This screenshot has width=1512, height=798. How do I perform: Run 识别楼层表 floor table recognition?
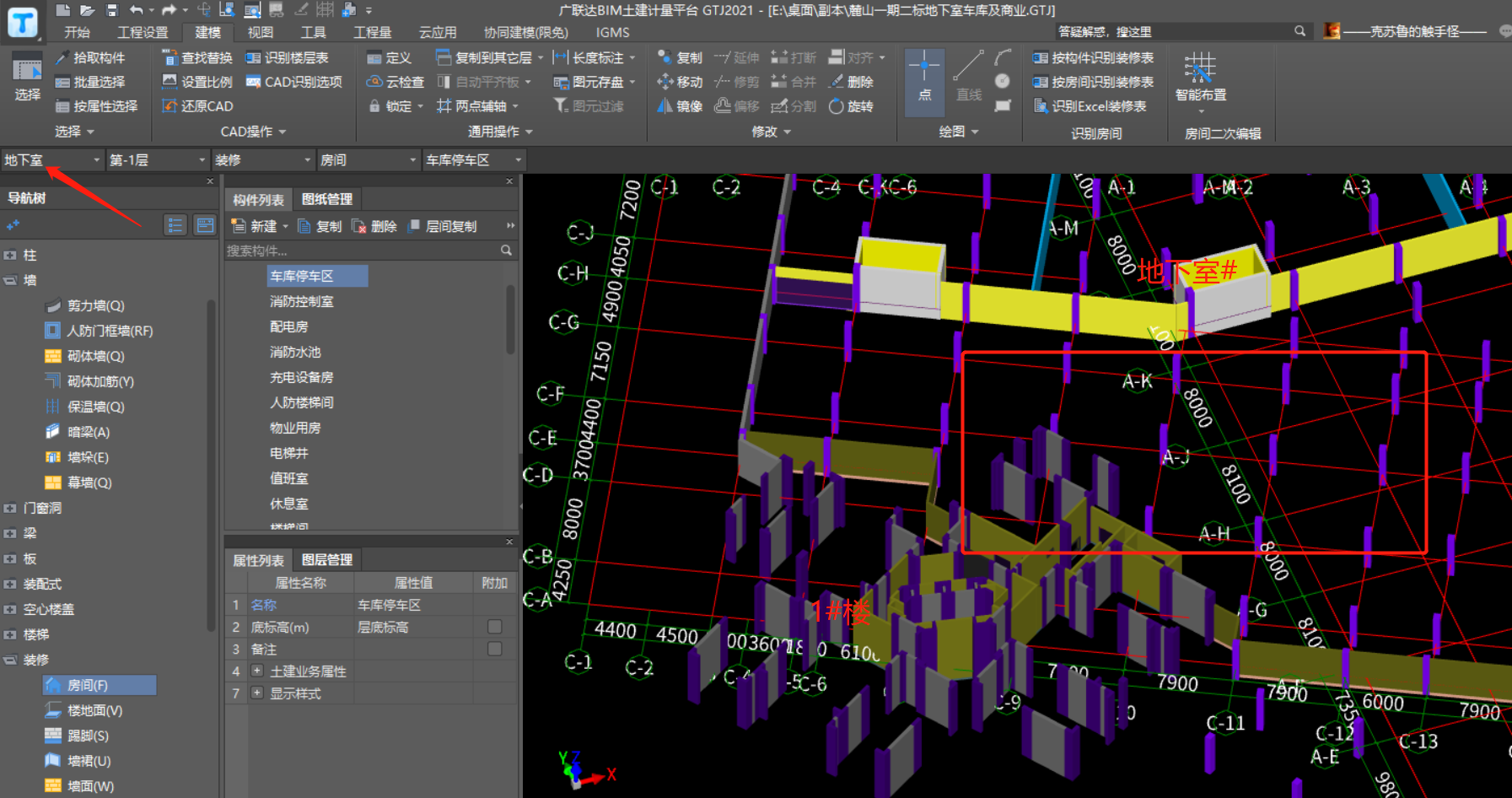tap(287, 57)
